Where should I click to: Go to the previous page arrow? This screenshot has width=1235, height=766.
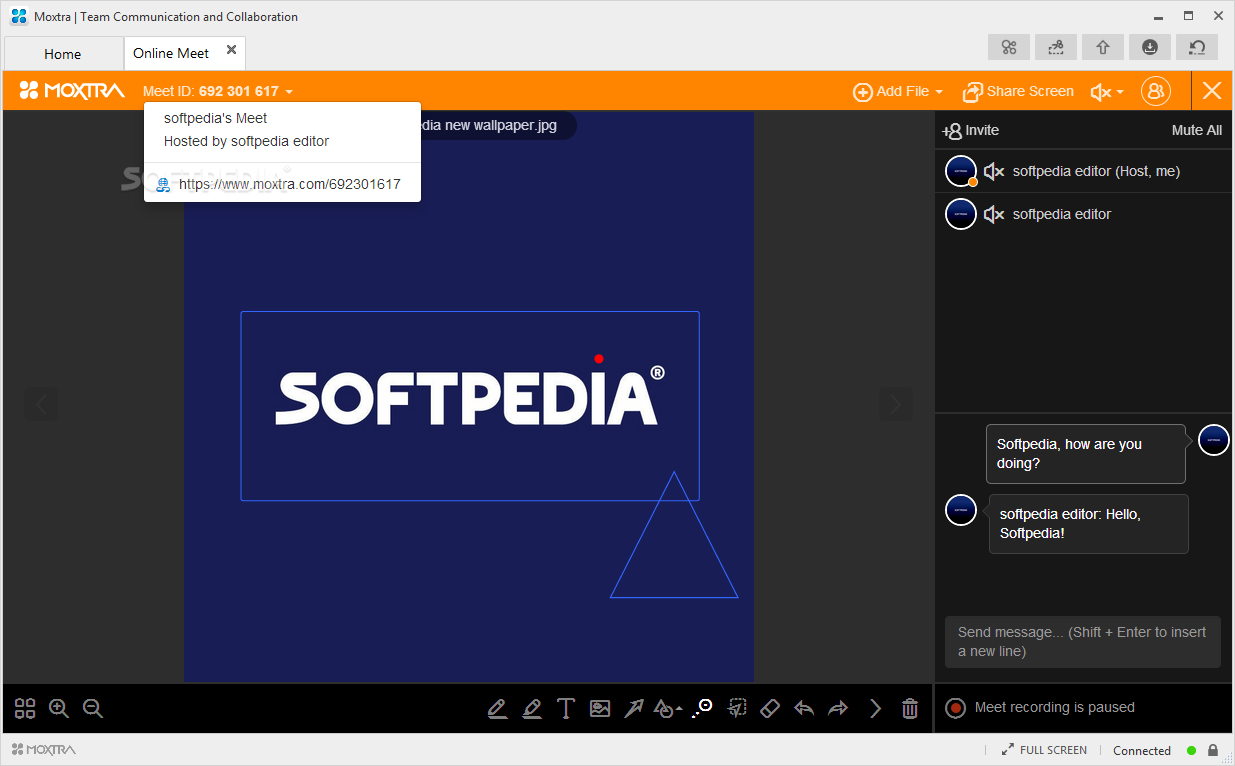tap(41, 404)
